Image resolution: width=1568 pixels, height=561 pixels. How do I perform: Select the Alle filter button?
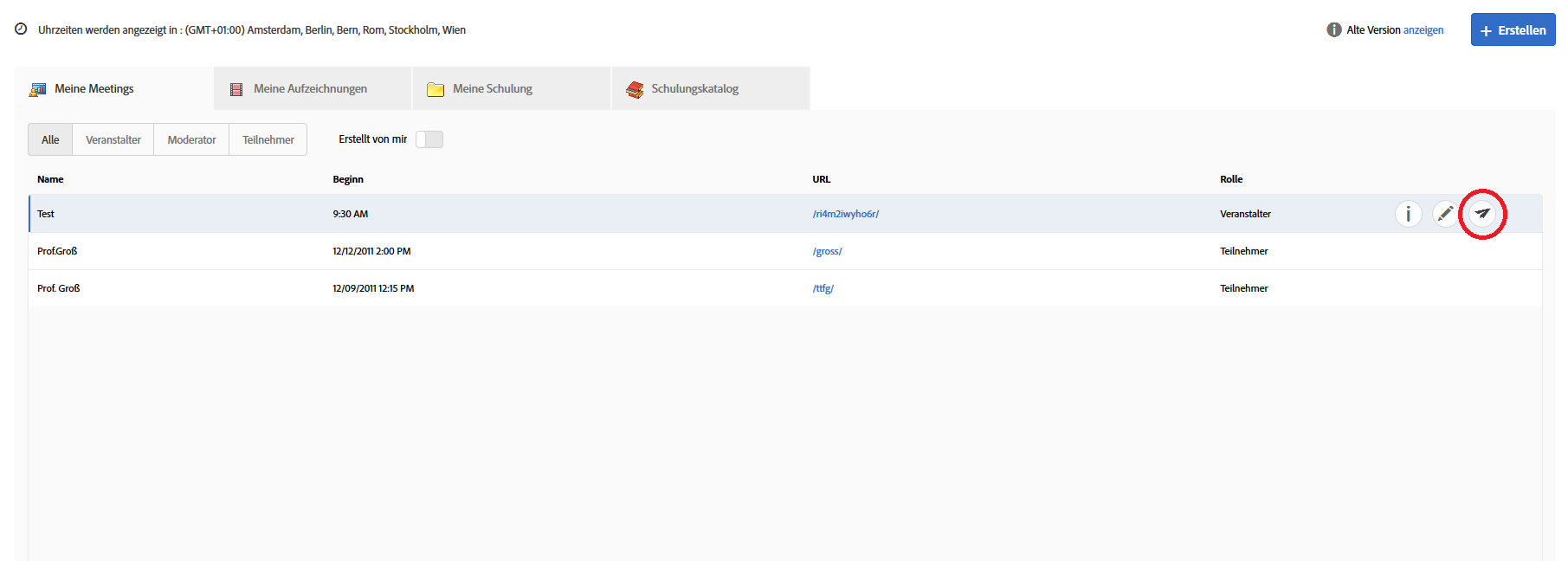pos(50,139)
